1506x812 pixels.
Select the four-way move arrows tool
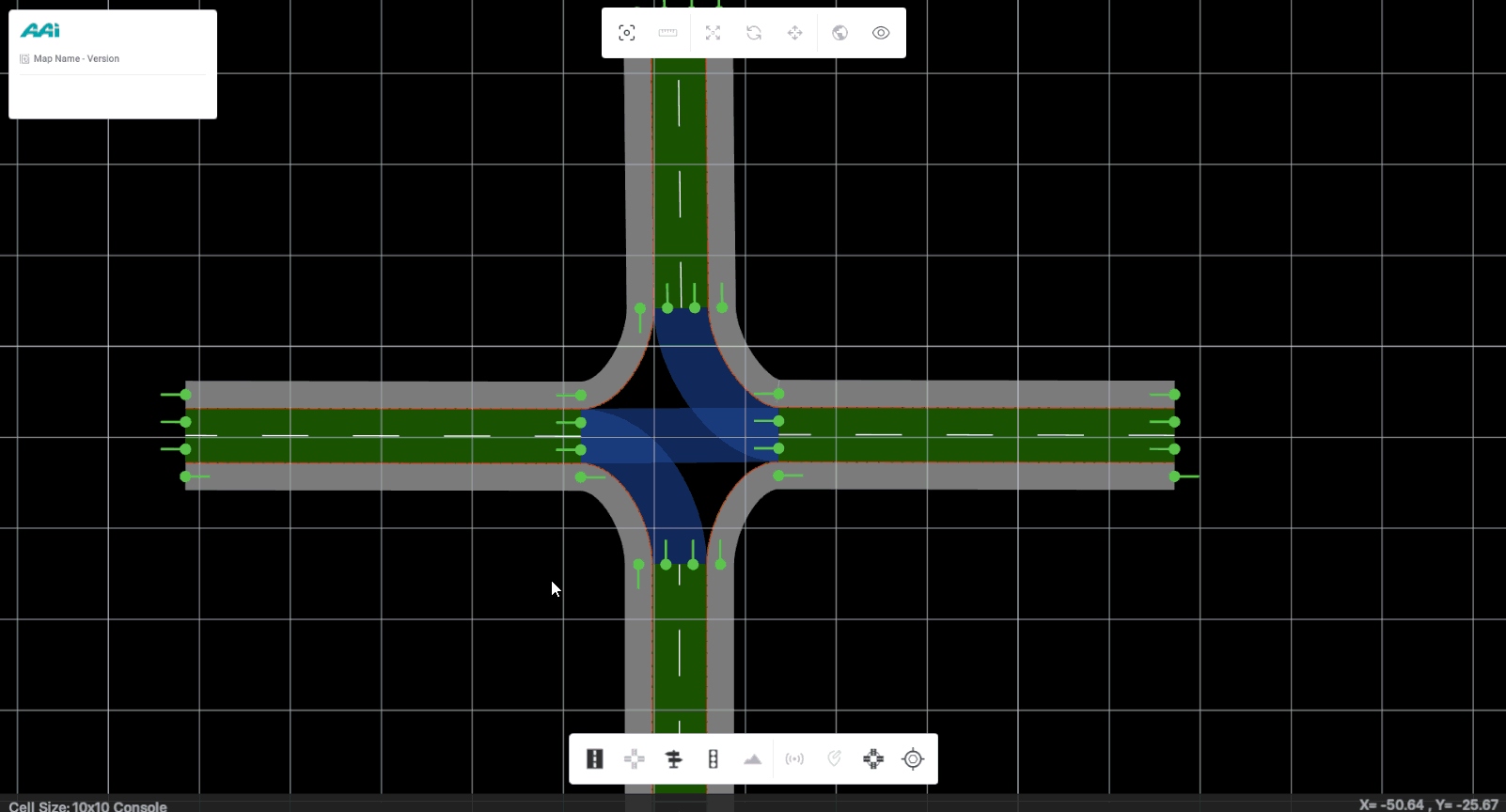click(x=795, y=33)
